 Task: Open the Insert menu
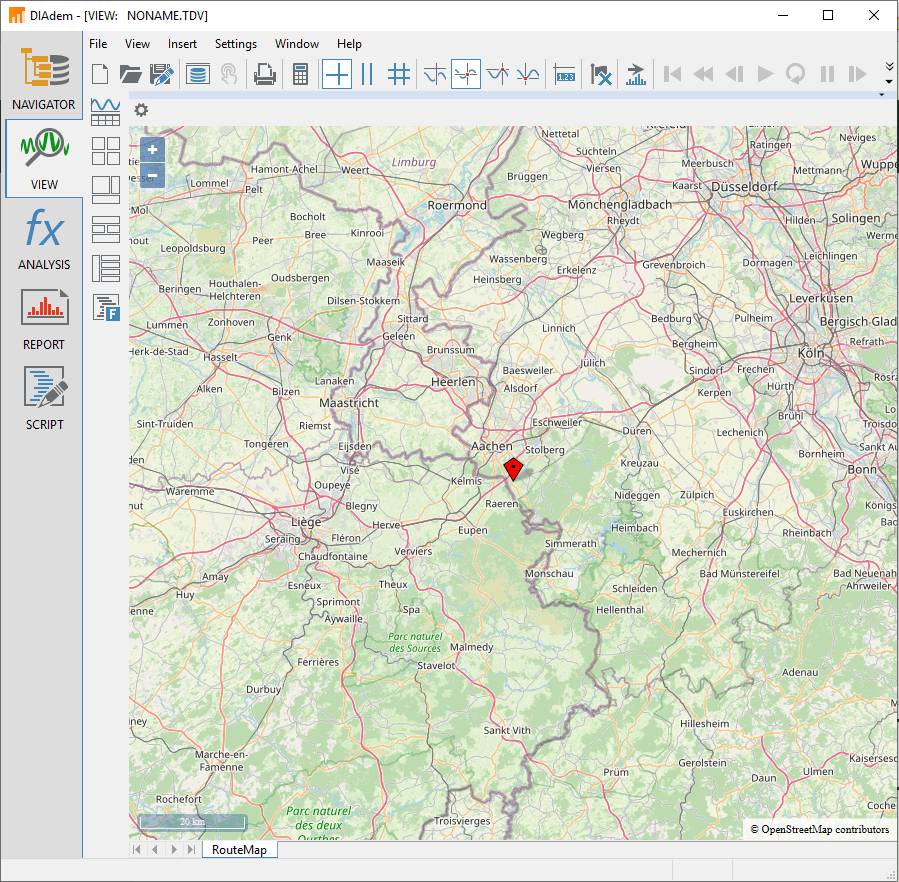(182, 44)
